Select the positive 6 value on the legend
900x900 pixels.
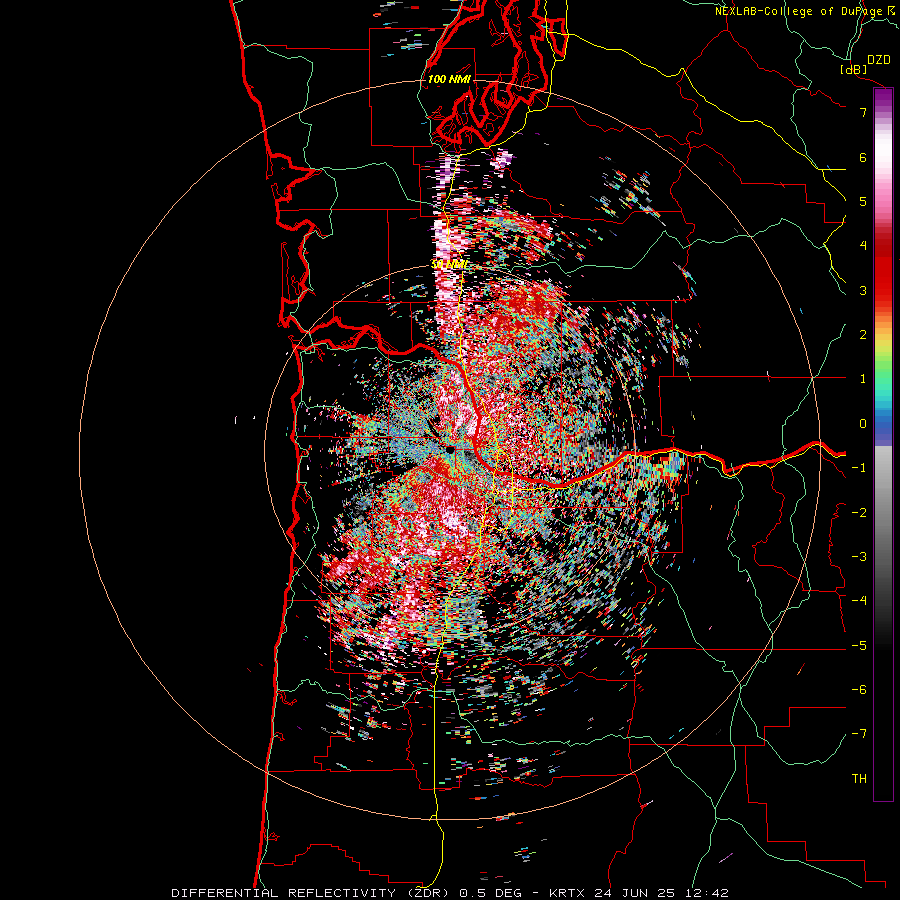pyautogui.click(x=863, y=157)
